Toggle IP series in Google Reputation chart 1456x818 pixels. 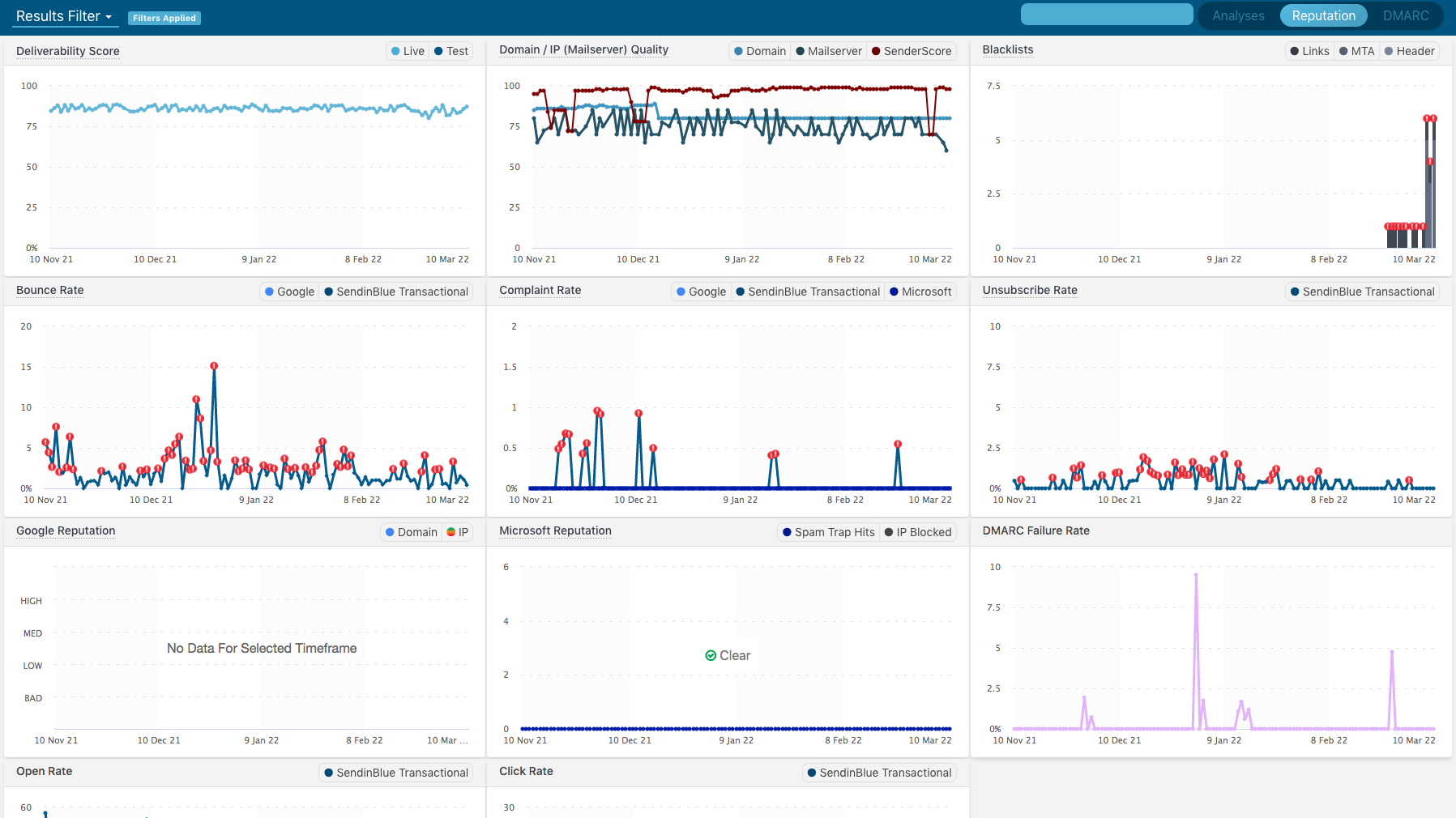coord(458,532)
